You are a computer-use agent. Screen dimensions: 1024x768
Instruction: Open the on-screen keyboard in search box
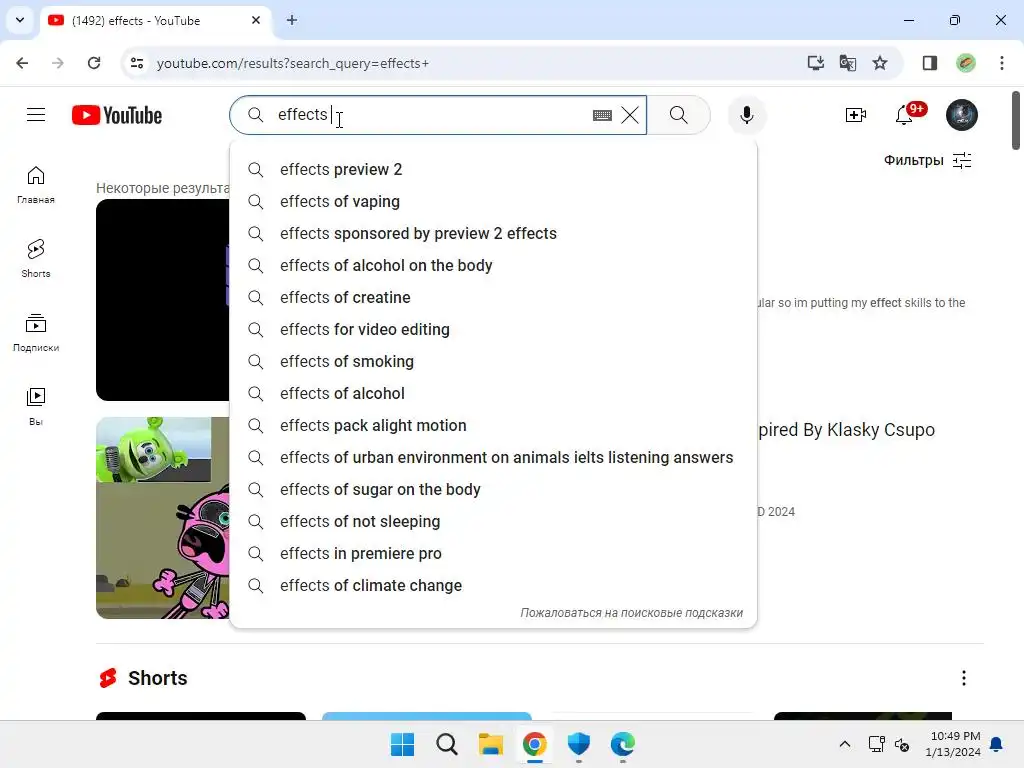pyautogui.click(x=602, y=116)
